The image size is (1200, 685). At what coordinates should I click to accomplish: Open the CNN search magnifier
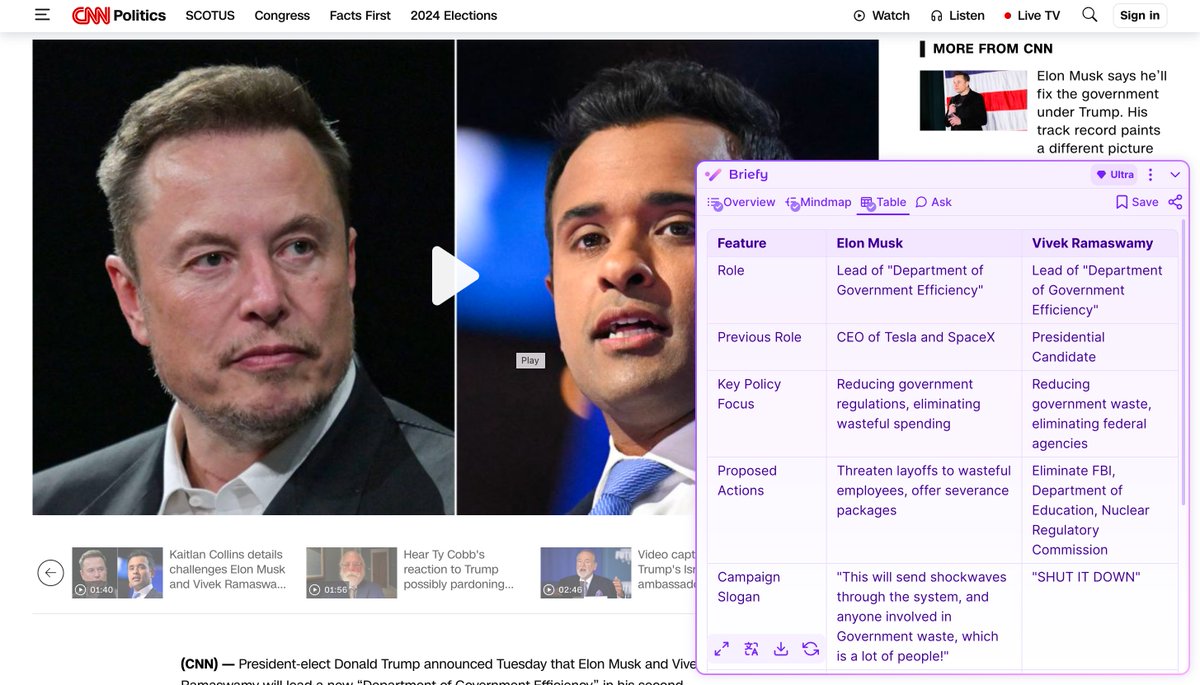tap(1090, 15)
